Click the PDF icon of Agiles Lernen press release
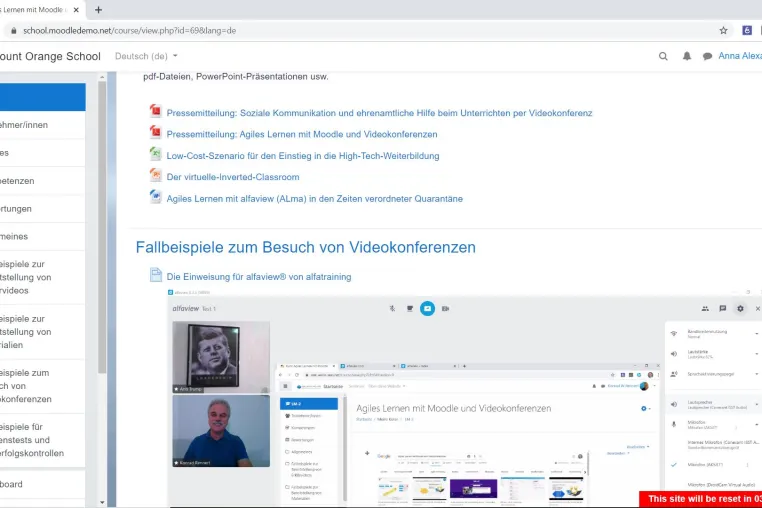The height and width of the screenshot is (508, 762). pos(156,133)
